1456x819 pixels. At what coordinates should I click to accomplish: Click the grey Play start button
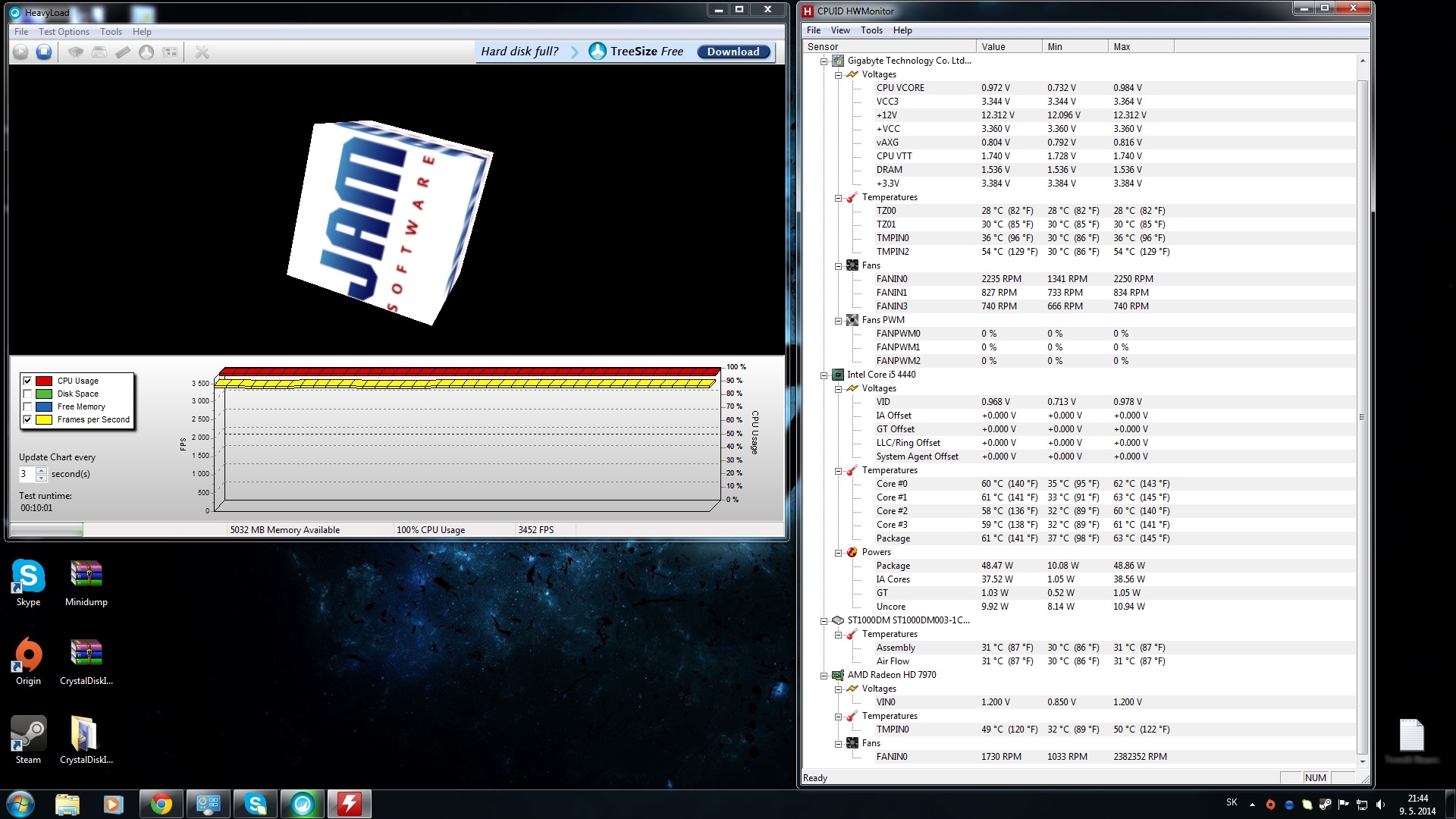pyautogui.click(x=20, y=52)
